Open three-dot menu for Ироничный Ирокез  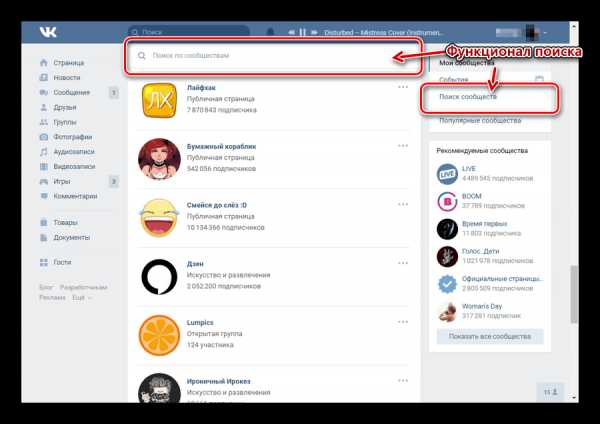click(x=403, y=381)
